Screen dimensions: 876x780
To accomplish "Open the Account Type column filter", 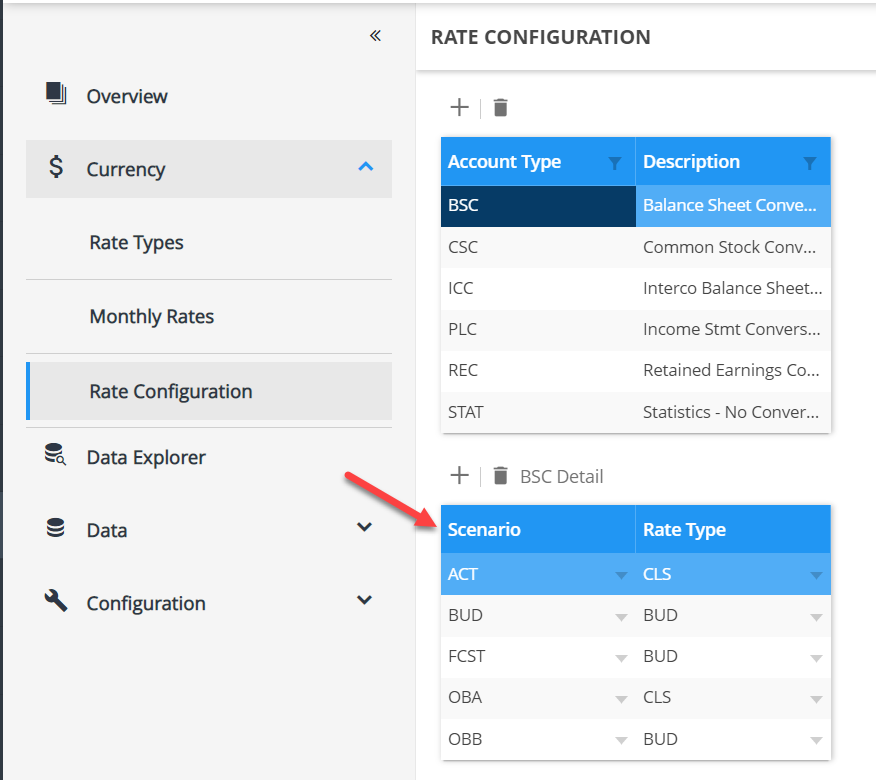I will pos(615,163).
